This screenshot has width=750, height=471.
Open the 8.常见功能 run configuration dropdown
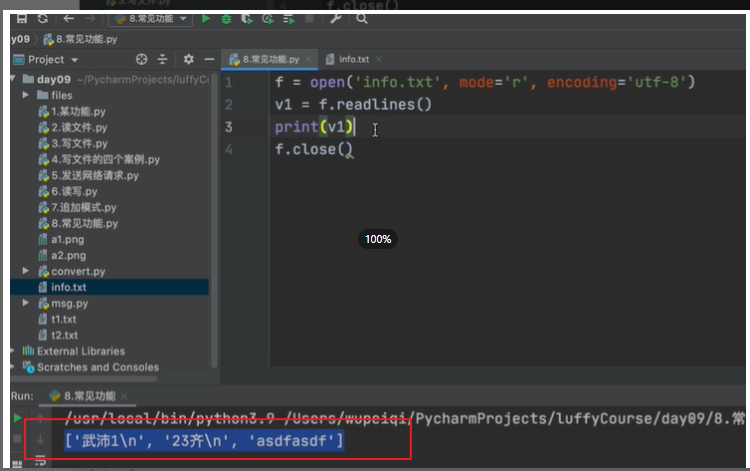151,19
